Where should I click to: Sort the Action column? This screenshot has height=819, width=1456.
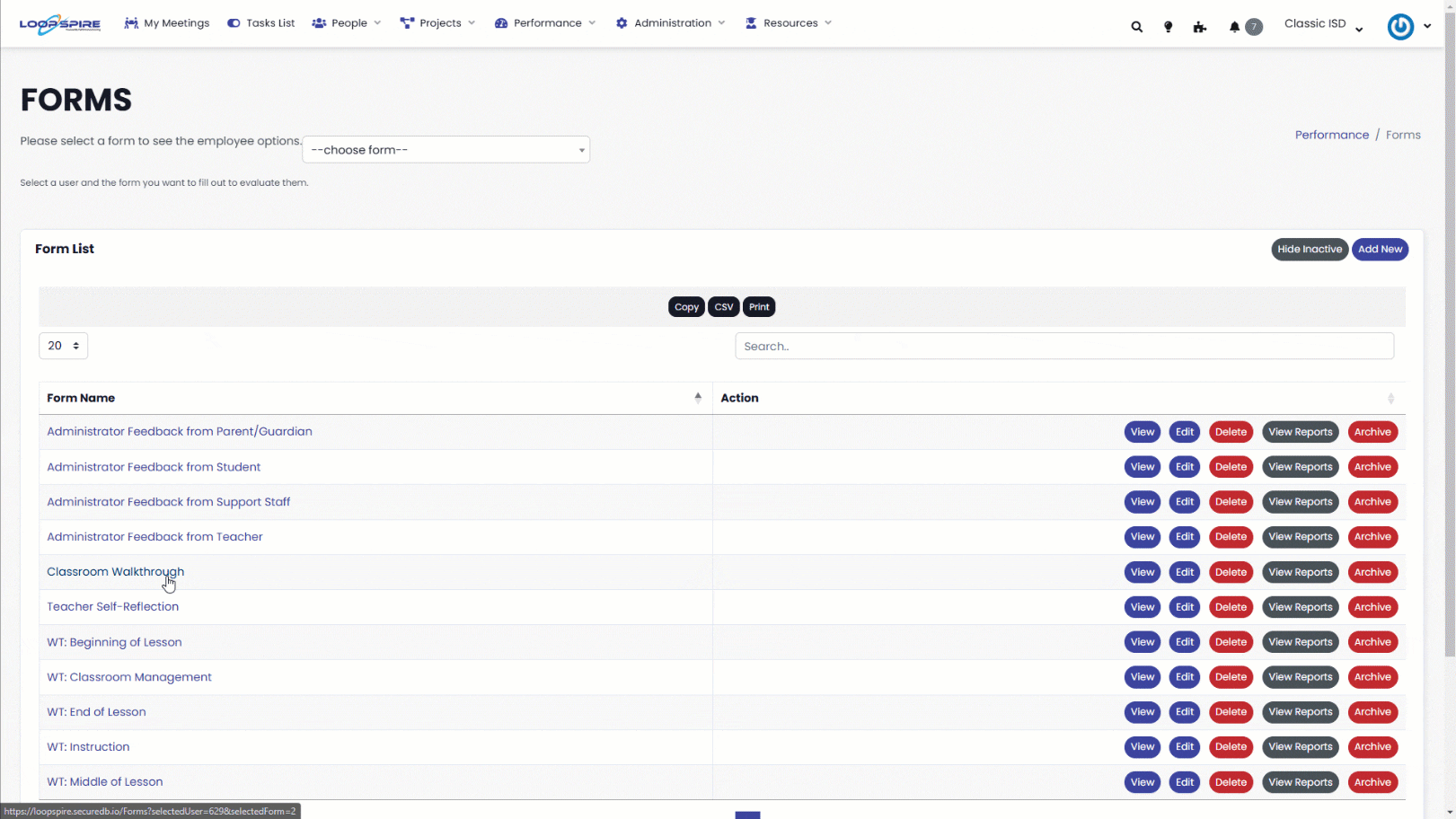[x=1390, y=398]
